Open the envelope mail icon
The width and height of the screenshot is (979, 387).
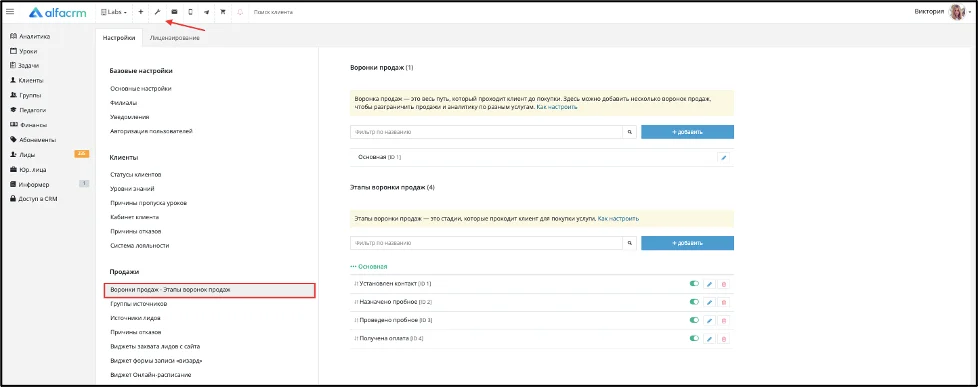(174, 12)
